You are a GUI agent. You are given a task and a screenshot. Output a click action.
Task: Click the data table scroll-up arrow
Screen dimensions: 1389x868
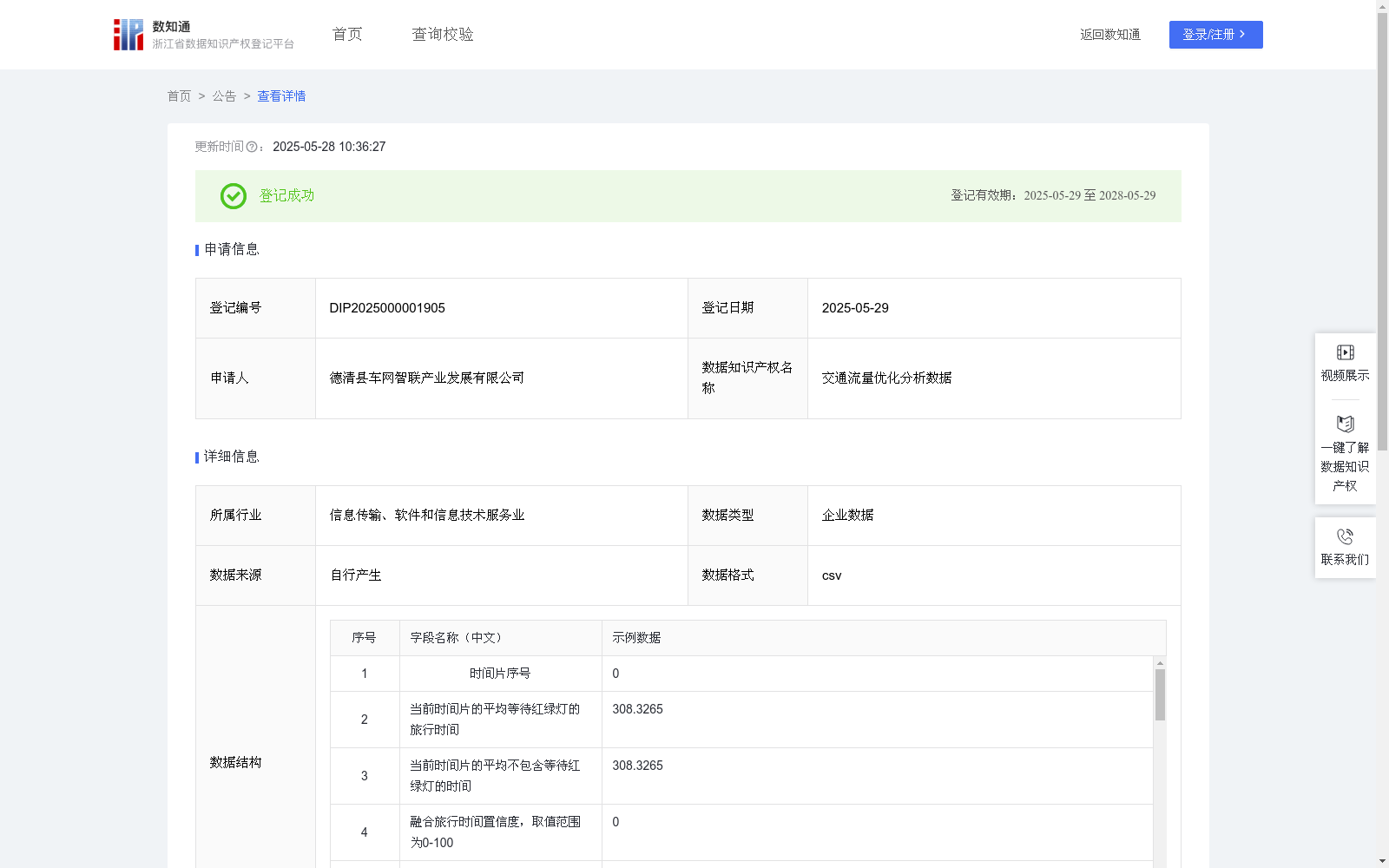[x=1160, y=662]
